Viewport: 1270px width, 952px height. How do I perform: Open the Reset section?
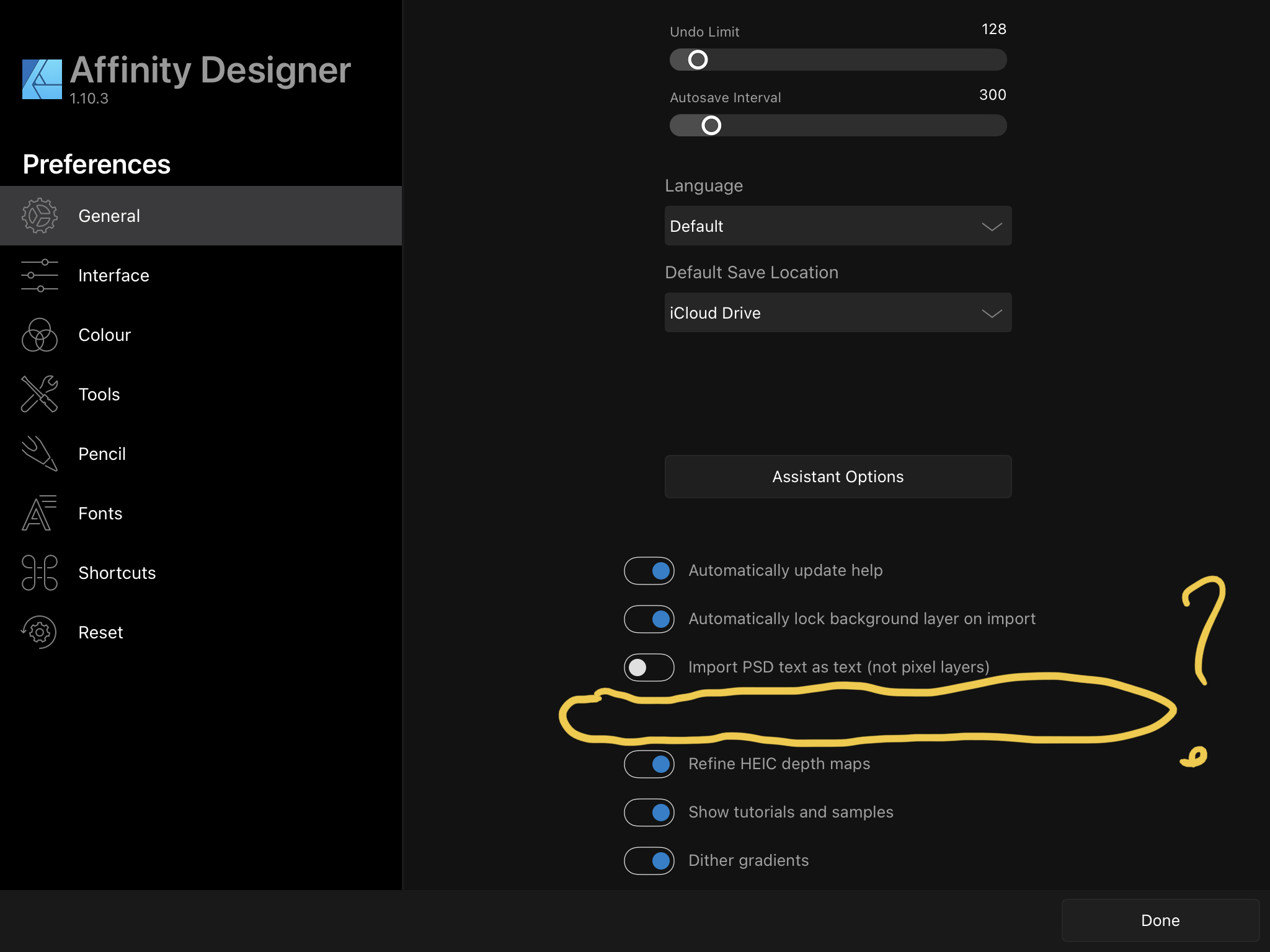201,632
